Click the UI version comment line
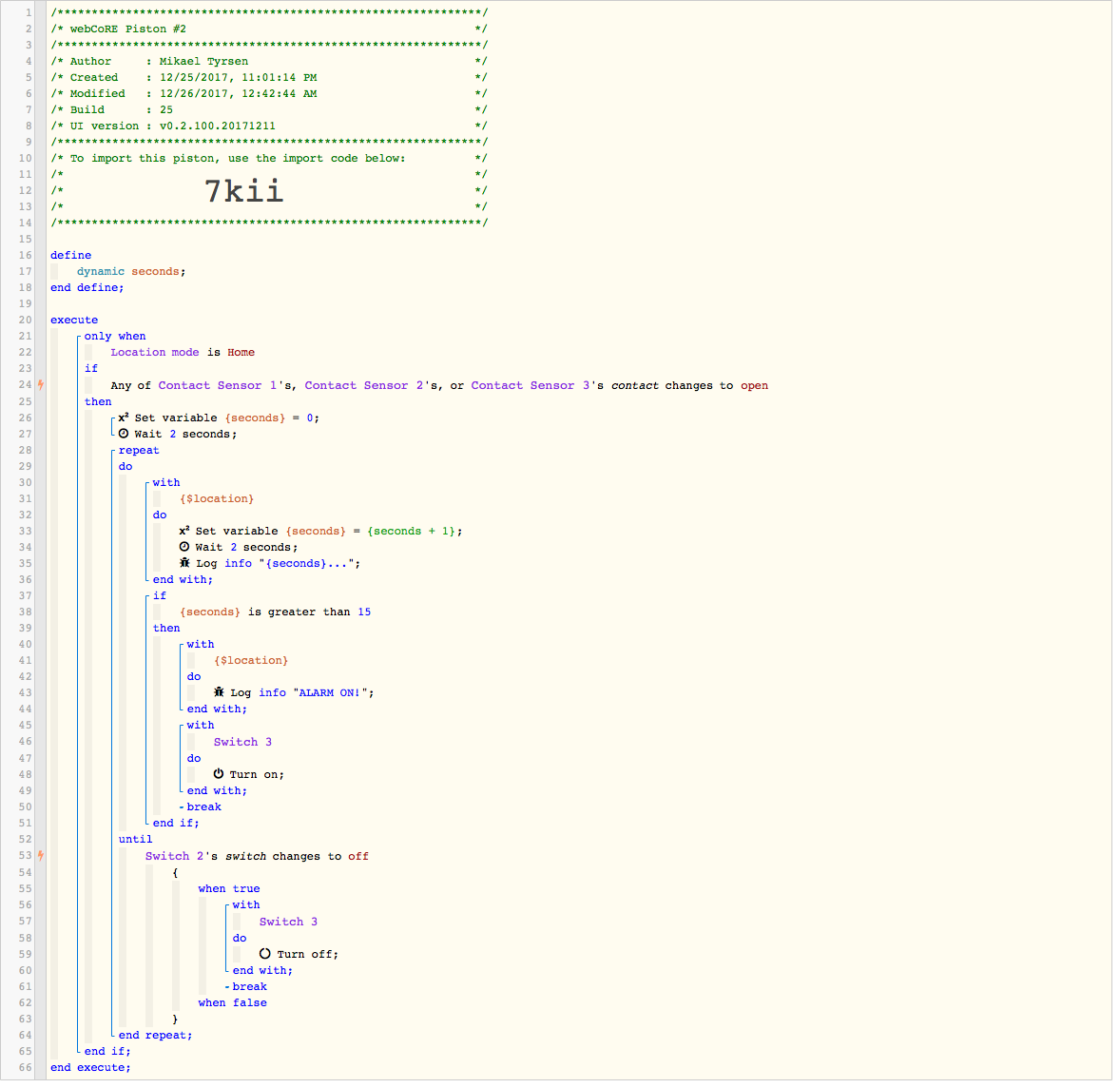 click(269, 126)
